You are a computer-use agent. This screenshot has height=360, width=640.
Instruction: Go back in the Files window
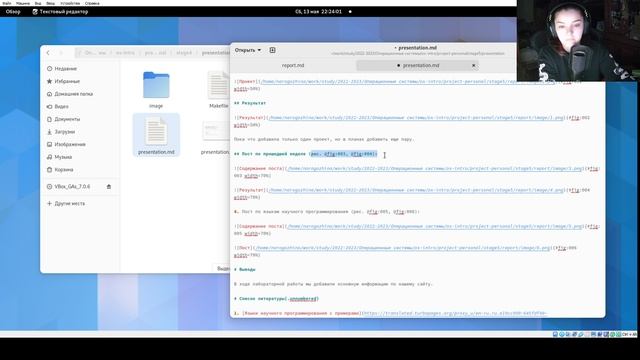click(x=48, y=53)
